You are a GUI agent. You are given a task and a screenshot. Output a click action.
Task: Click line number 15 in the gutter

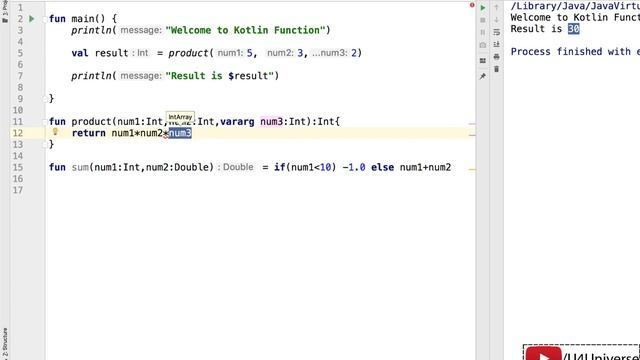(x=18, y=167)
